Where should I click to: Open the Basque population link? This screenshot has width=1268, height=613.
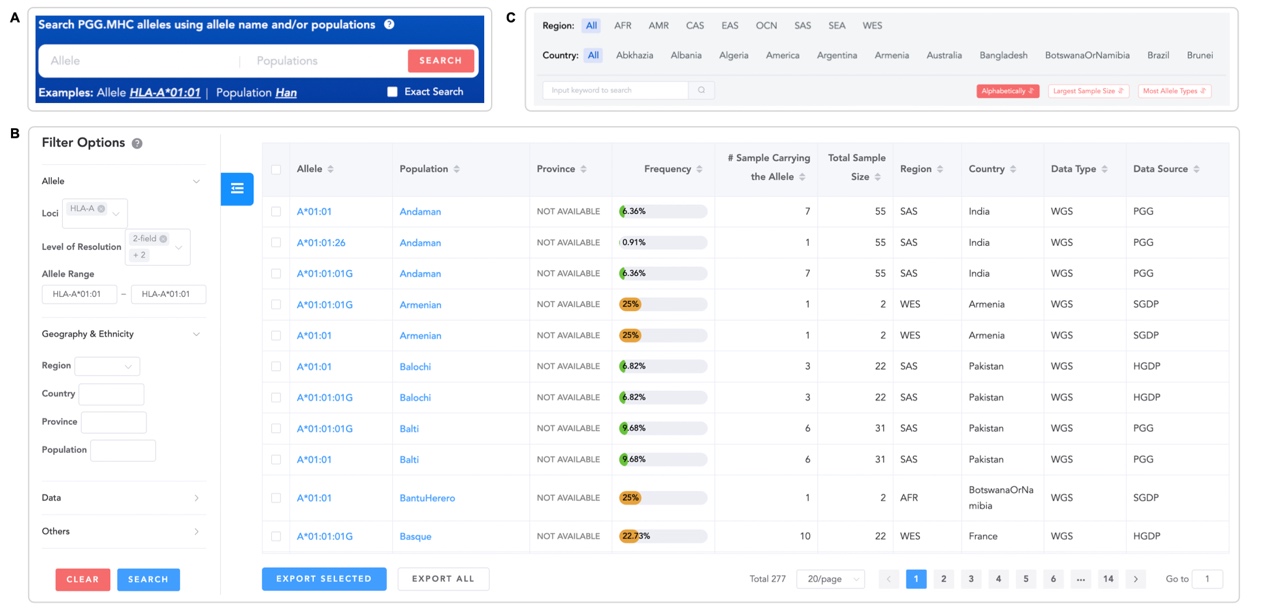tap(415, 537)
